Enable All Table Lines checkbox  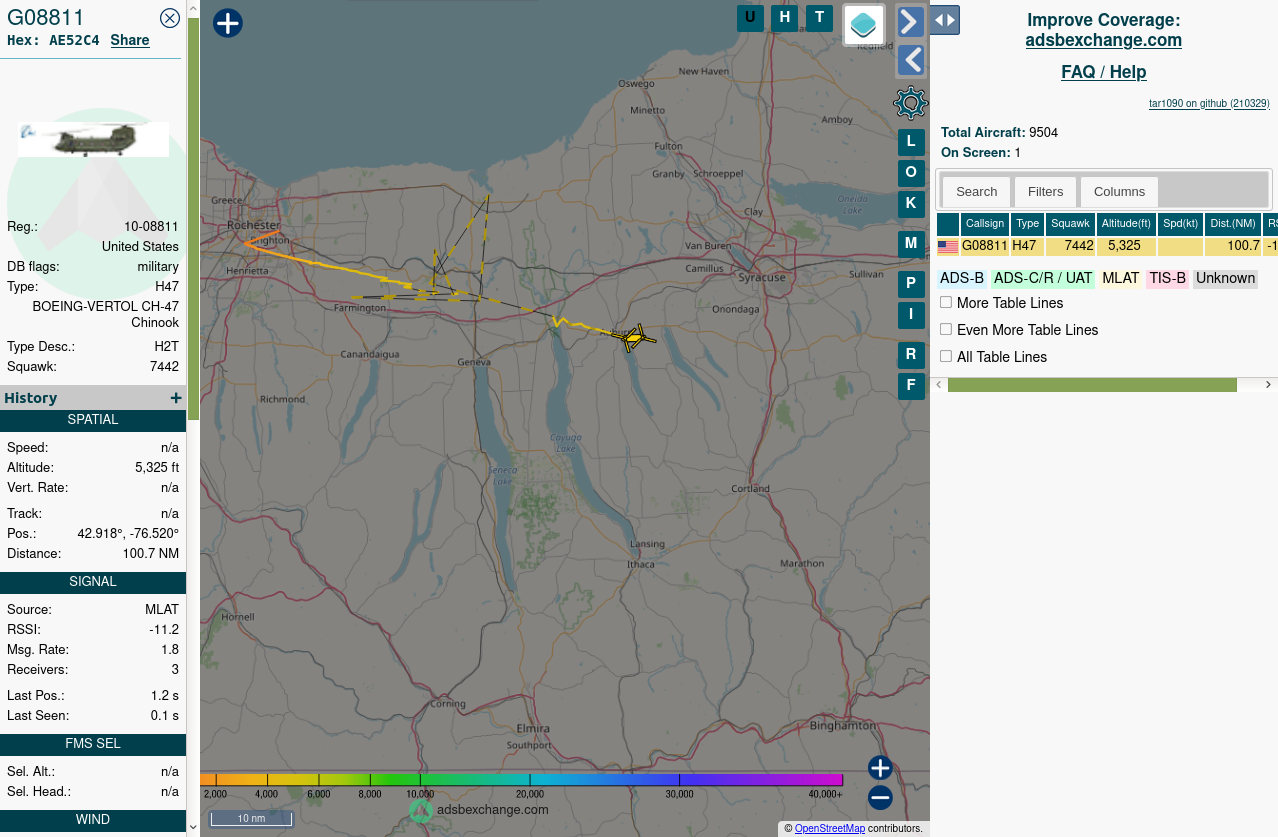[x=946, y=356]
